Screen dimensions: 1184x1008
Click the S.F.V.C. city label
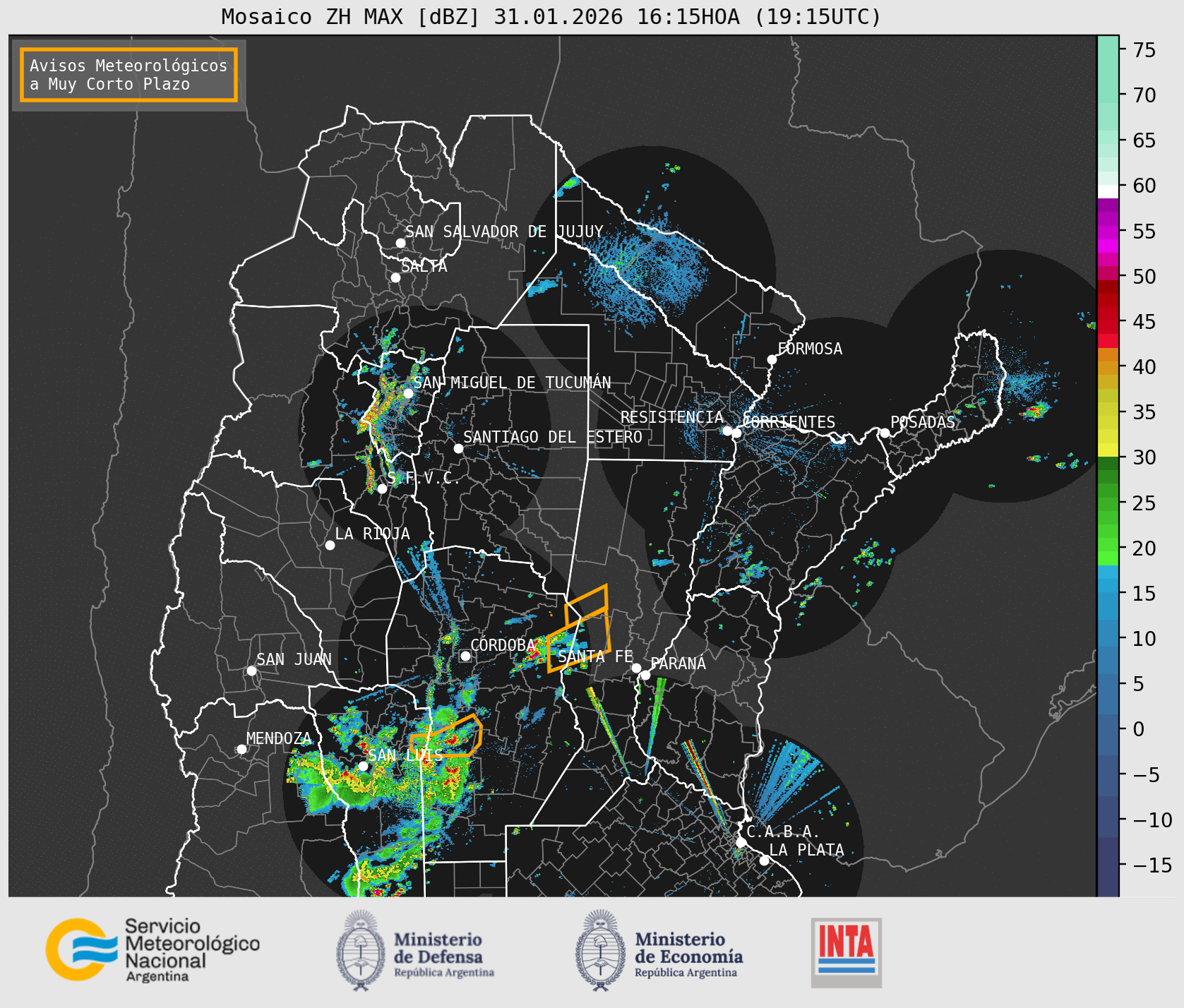(x=424, y=479)
